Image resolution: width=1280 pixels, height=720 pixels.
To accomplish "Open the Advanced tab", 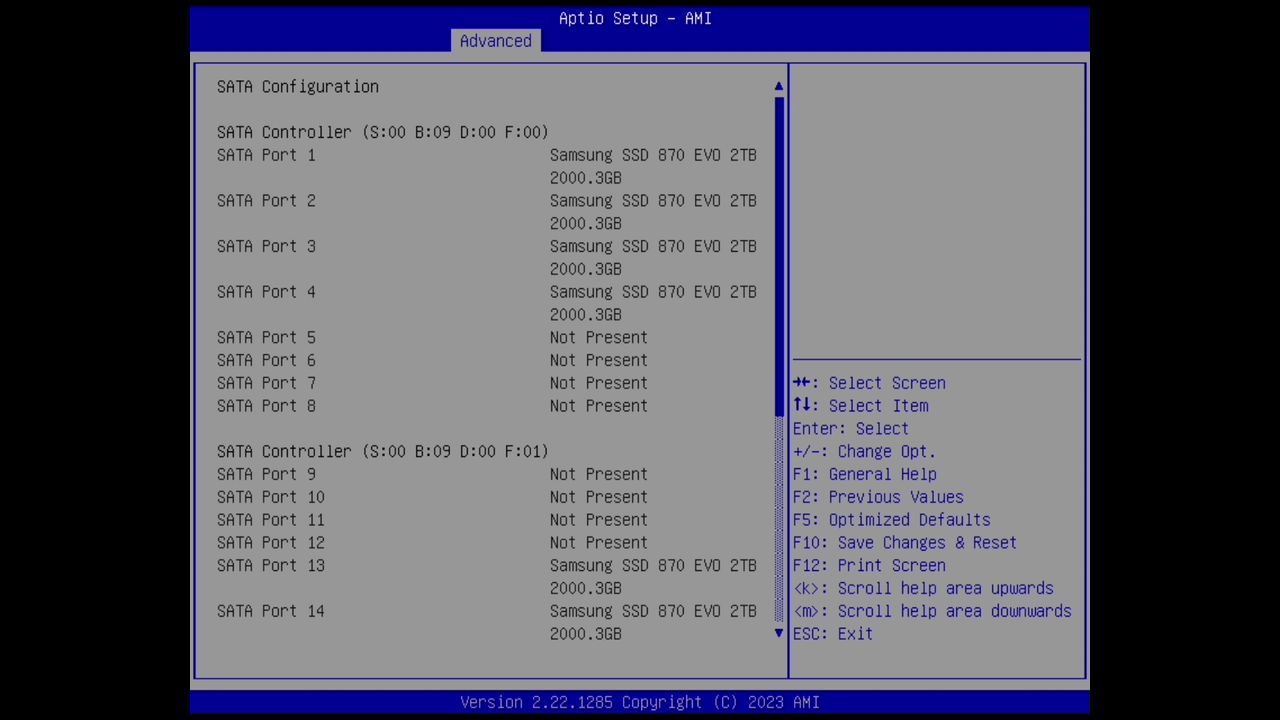I will pyautogui.click(x=496, y=41).
